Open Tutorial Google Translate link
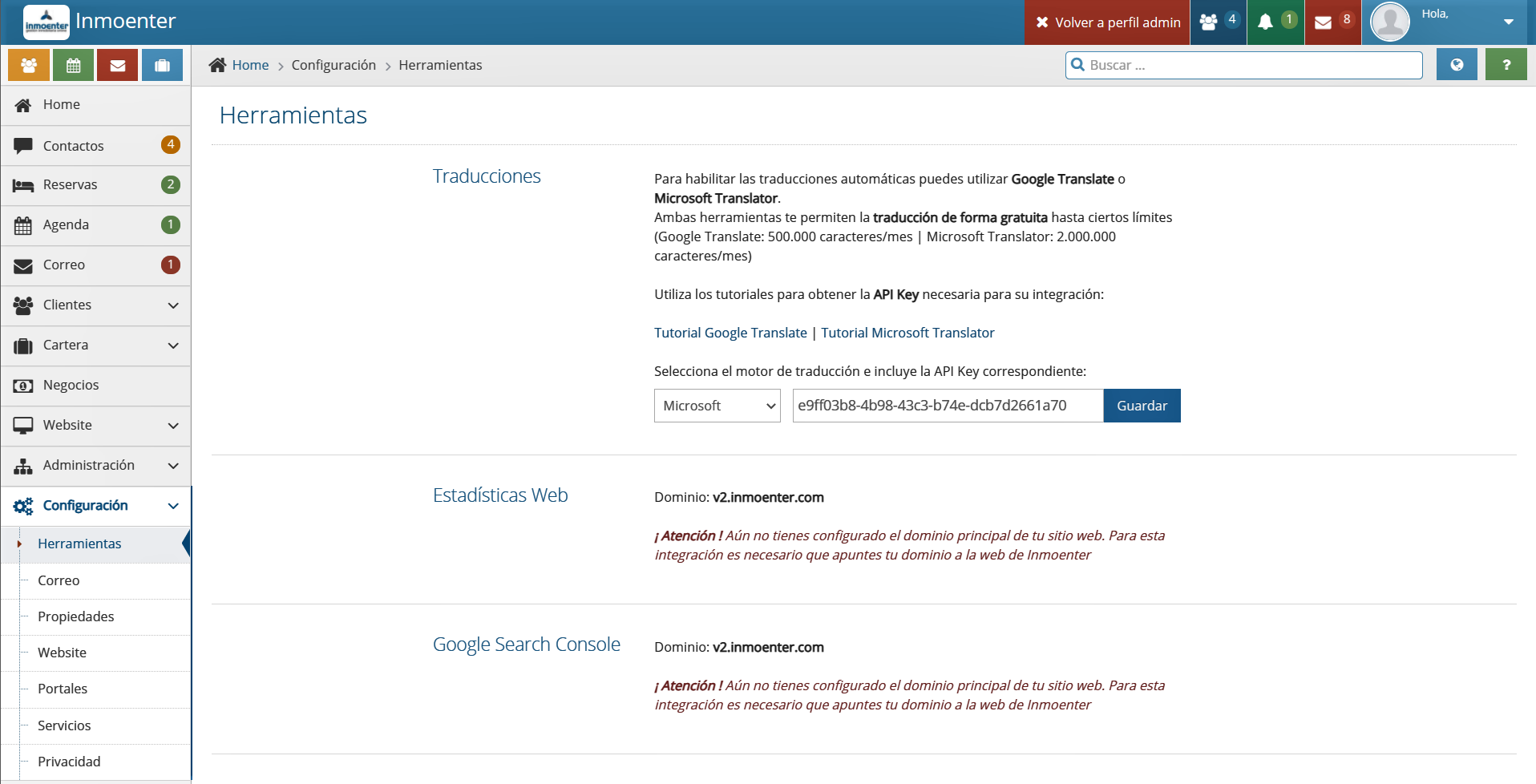The width and height of the screenshot is (1536, 784). [x=730, y=333]
